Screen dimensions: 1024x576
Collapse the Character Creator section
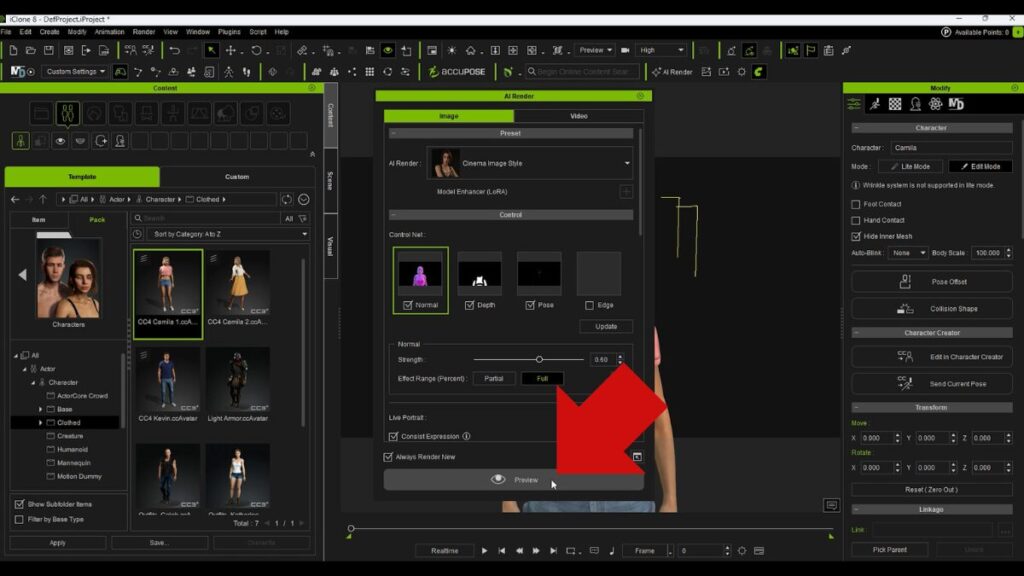[x=856, y=333]
